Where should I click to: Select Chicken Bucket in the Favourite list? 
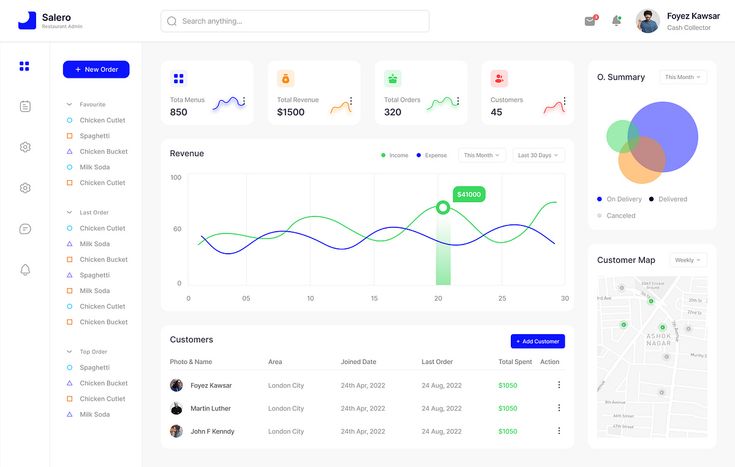(x=103, y=151)
